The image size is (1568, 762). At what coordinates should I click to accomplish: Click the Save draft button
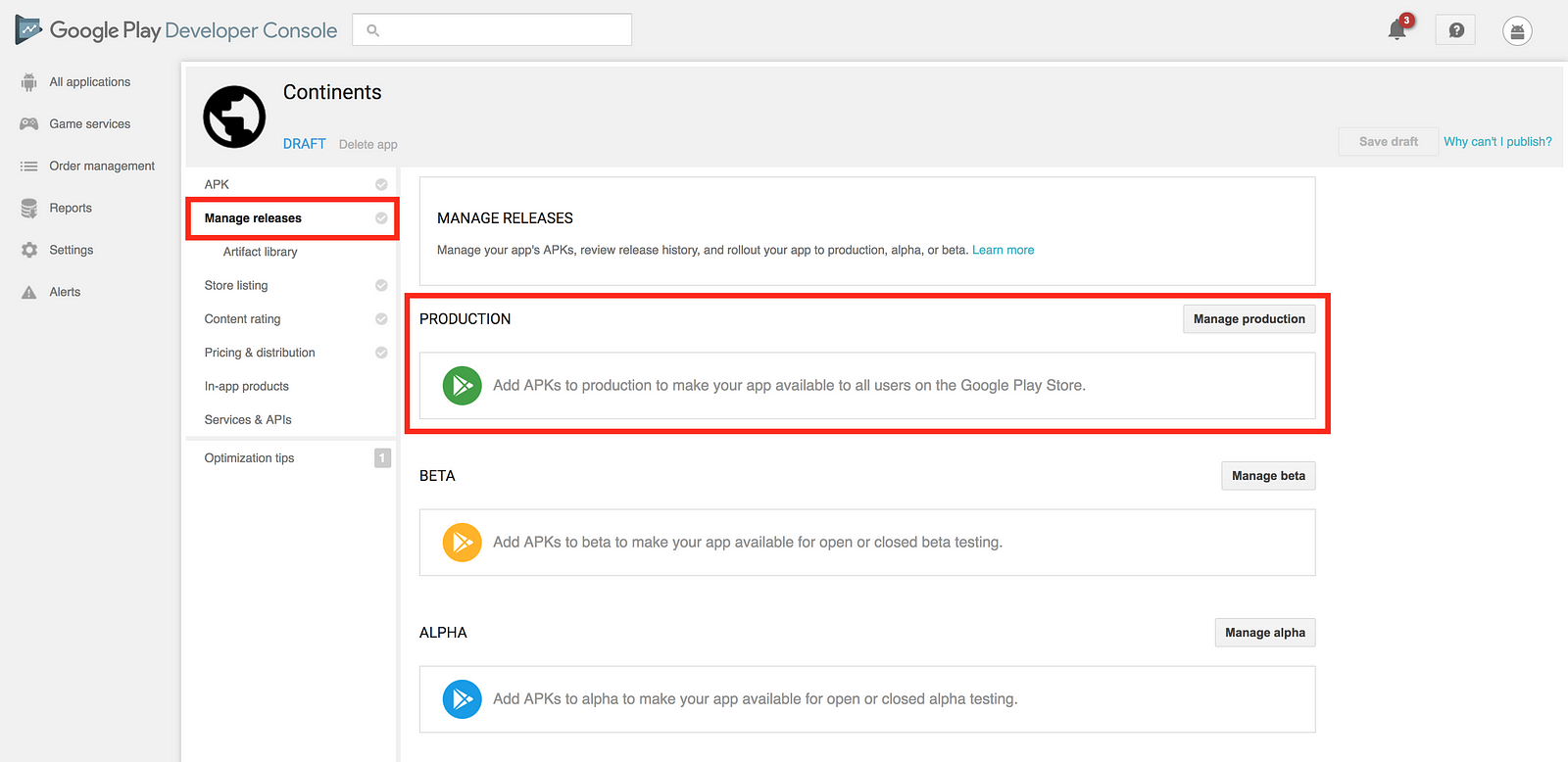click(x=1389, y=142)
